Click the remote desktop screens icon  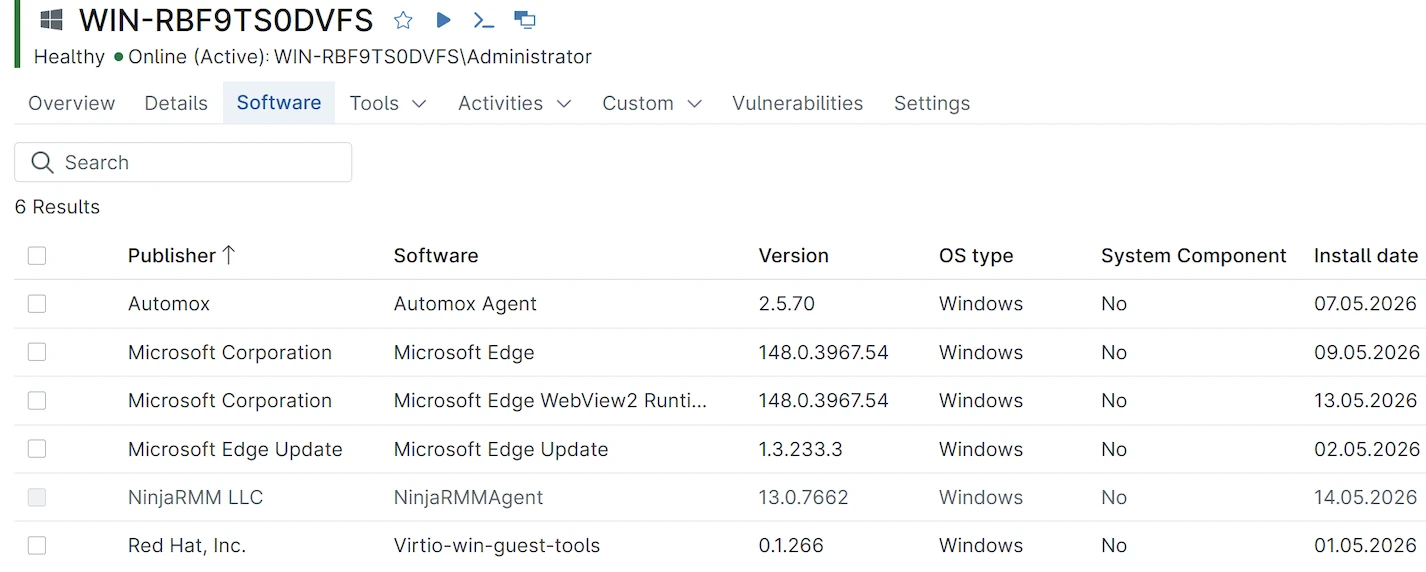524,20
